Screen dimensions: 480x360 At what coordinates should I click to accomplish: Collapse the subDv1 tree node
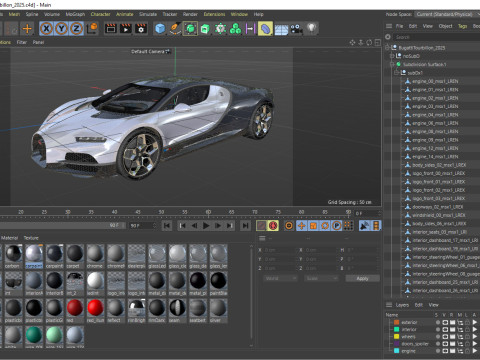396,73
